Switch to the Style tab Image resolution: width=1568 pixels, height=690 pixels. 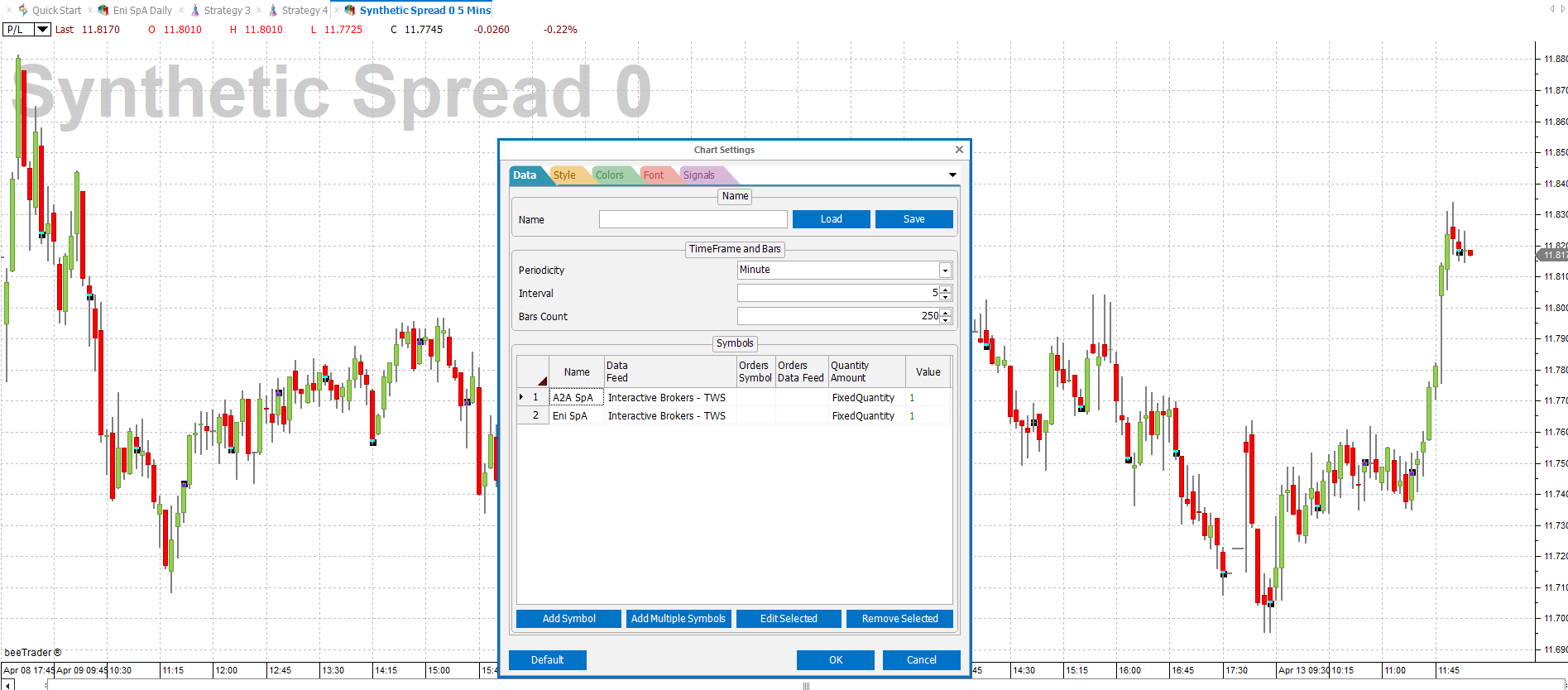565,175
